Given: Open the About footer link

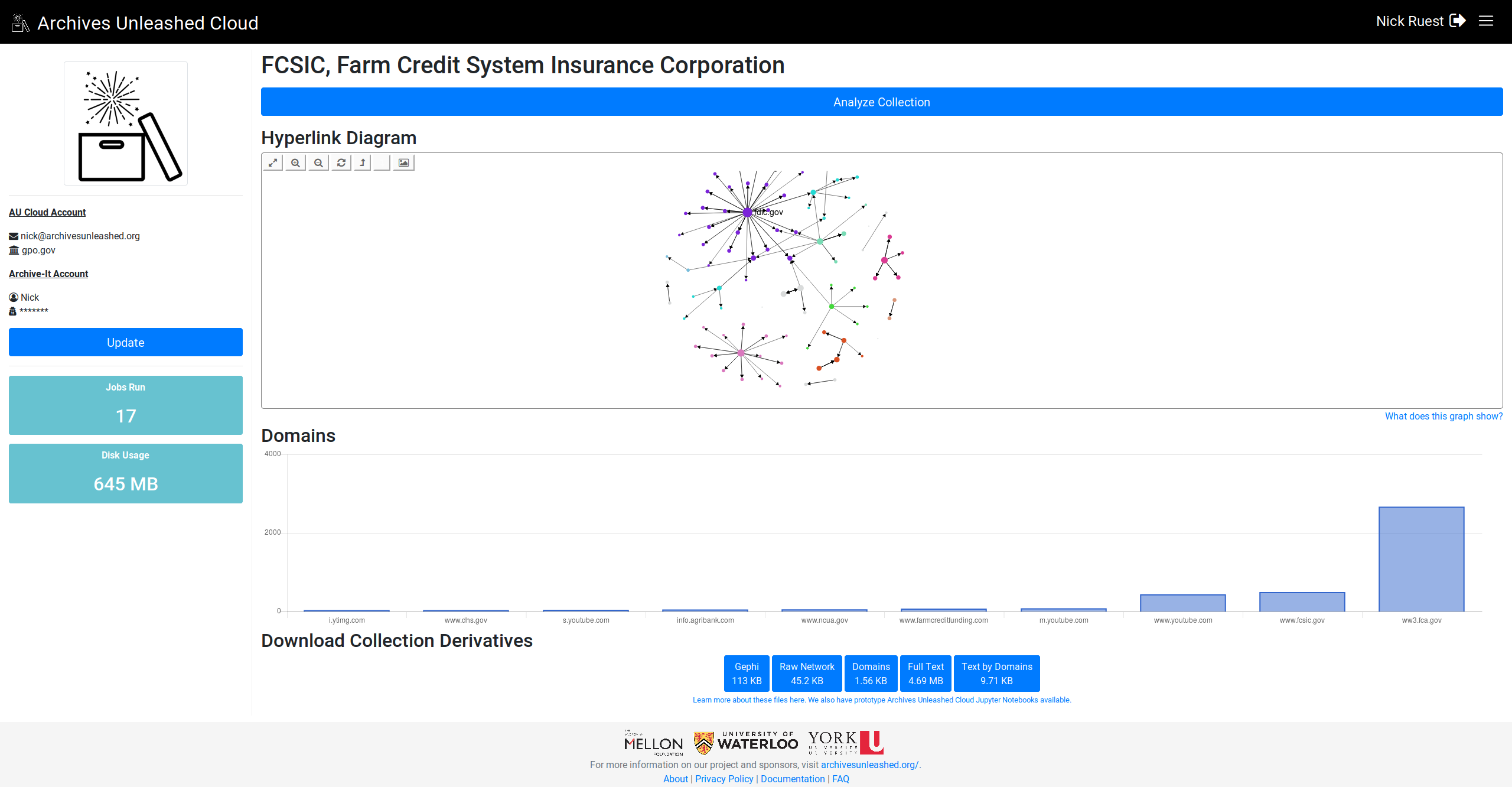Looking at the screenshot, I should (676, 779).
